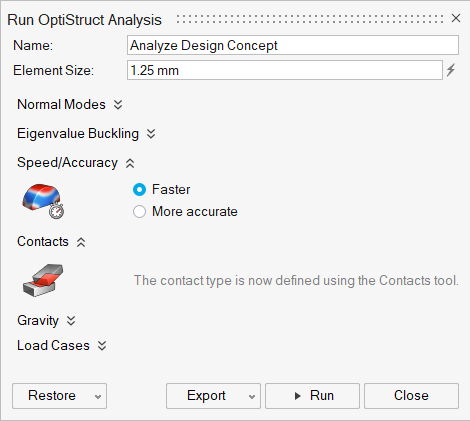
Task: Click the Restore button
Action: coord(52,396)
